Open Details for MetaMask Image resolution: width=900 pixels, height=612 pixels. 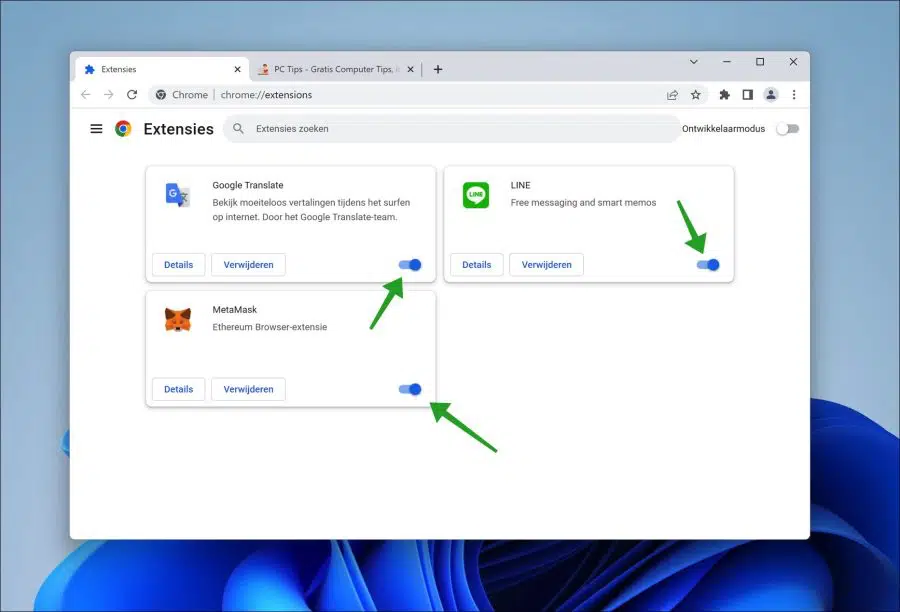(179, 389)
